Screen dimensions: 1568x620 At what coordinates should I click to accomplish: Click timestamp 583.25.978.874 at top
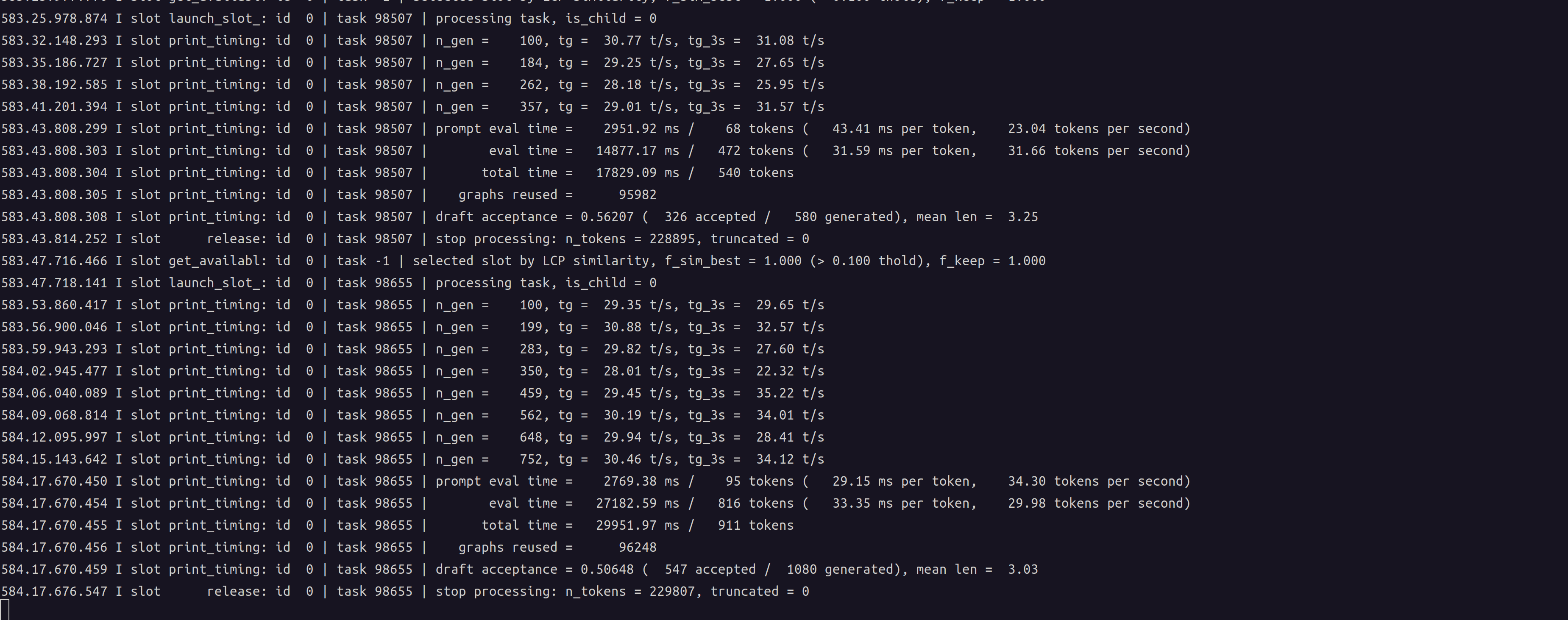click(x=54, y=18)
